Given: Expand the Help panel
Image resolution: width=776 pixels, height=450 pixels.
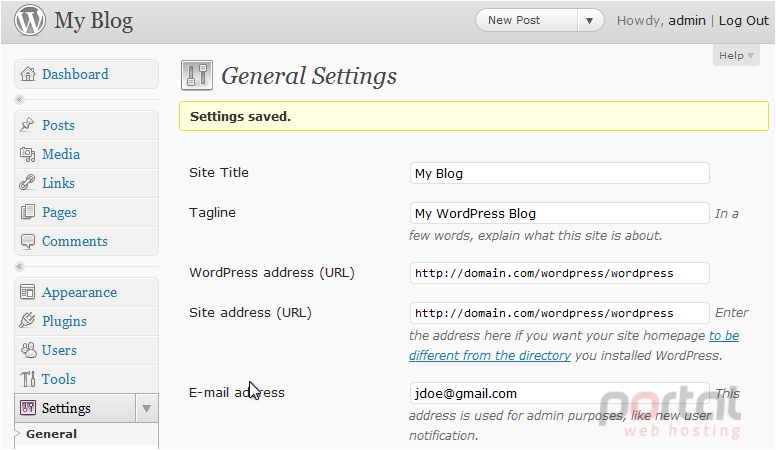Looking at the screenshot, I should click(736, 55).
